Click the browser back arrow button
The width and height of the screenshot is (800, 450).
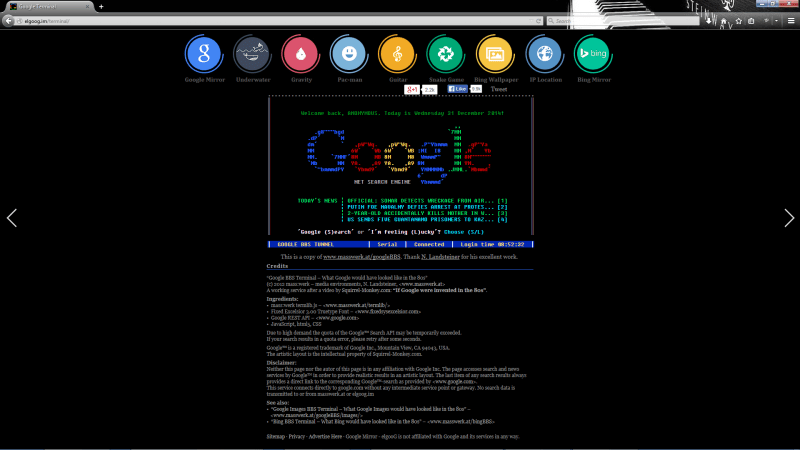pos(8,21)
